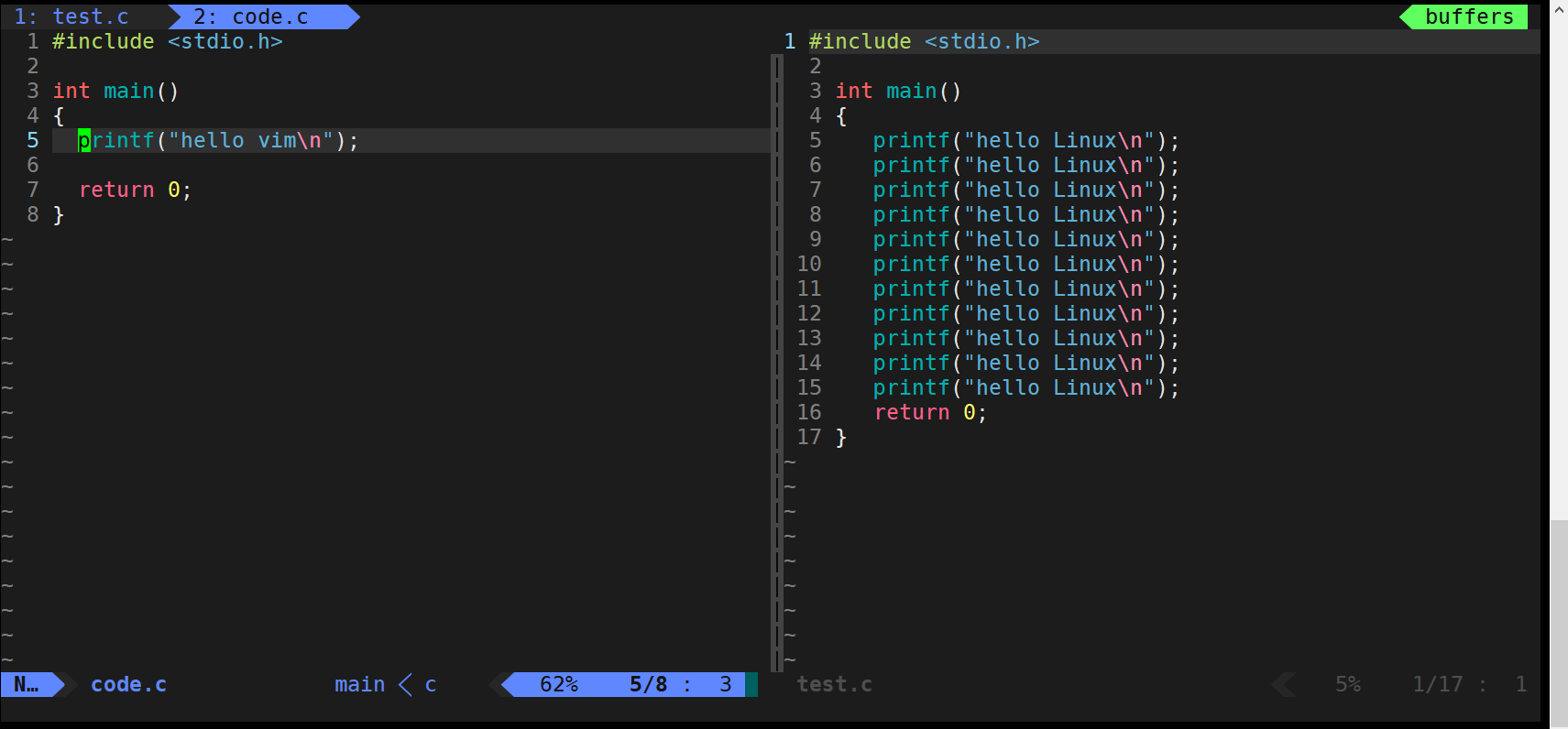Click the empty line 6 in left pane
The width and height of the screenshot is (1568, 729).
411,165
